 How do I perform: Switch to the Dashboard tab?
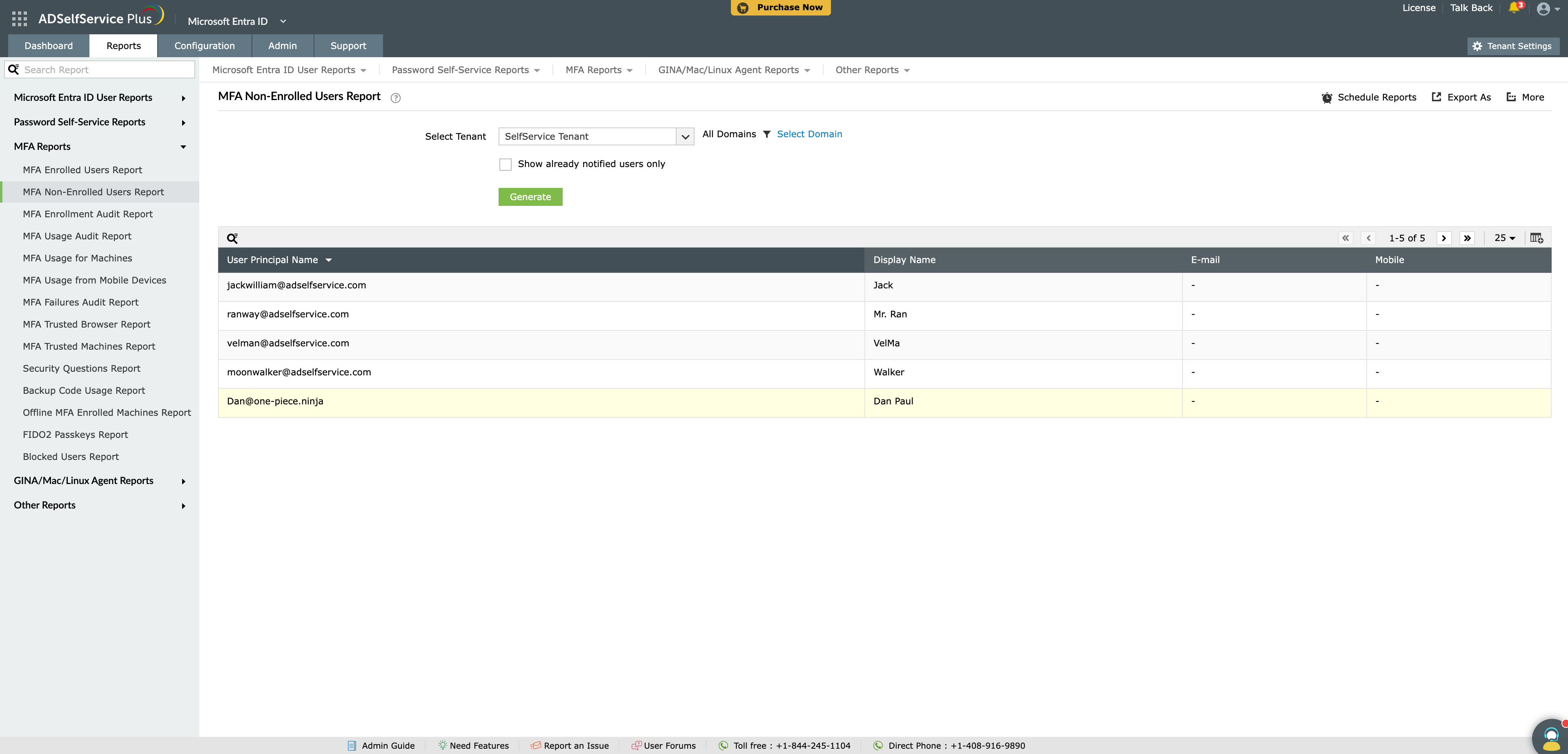tap(49, 46)
